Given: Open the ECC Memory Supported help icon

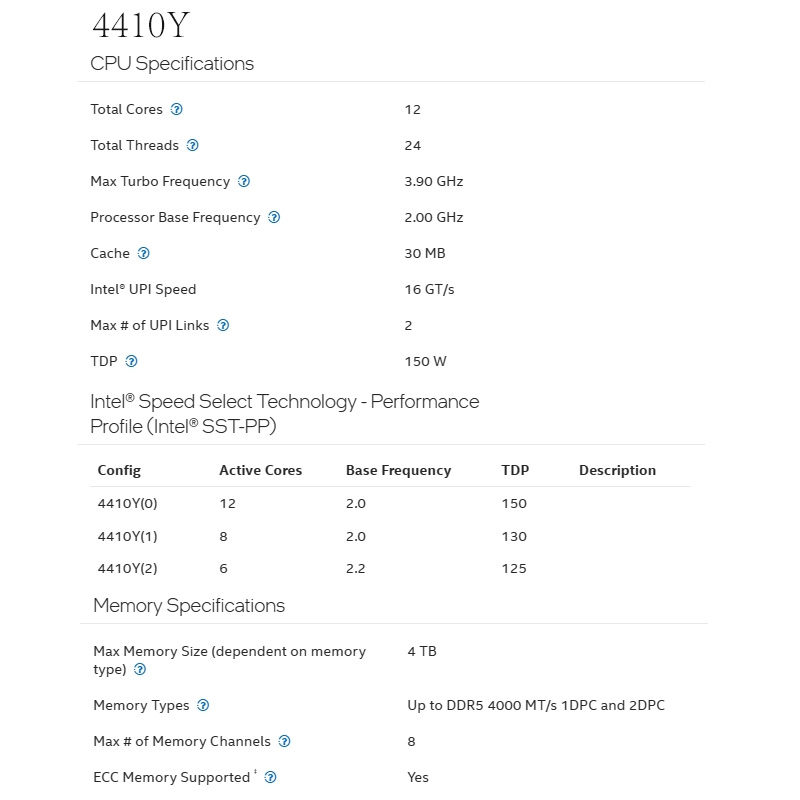Looking at the screenshot, I should [270, 777].
